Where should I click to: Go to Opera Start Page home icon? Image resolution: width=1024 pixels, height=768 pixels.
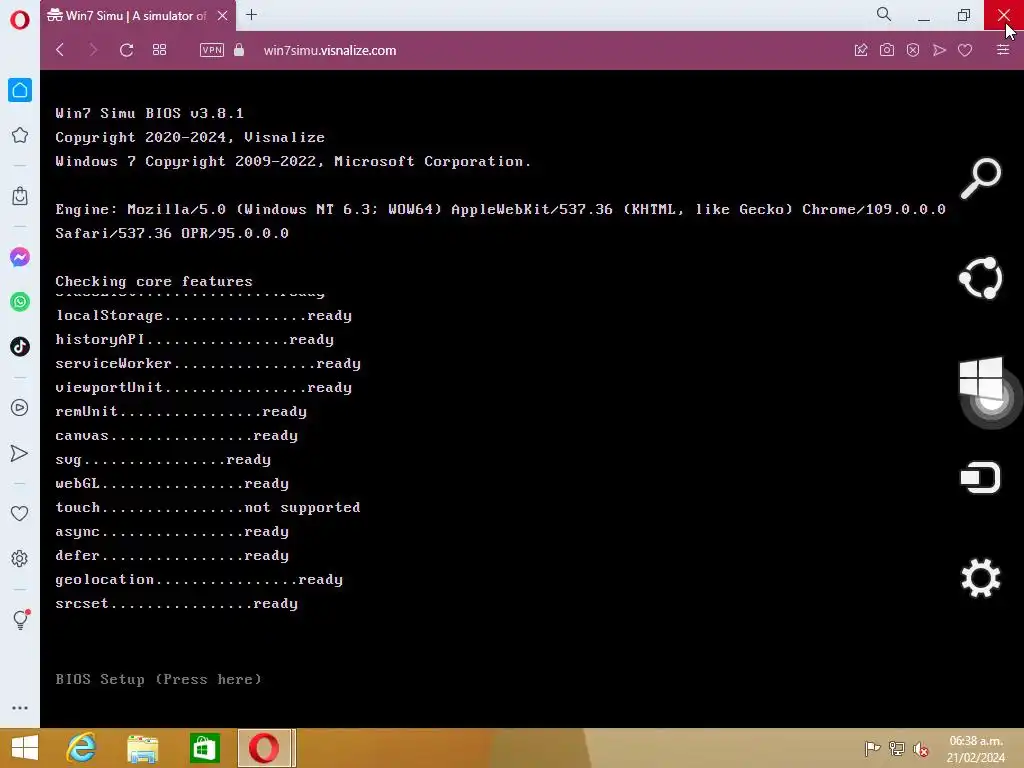pos(20,90)
